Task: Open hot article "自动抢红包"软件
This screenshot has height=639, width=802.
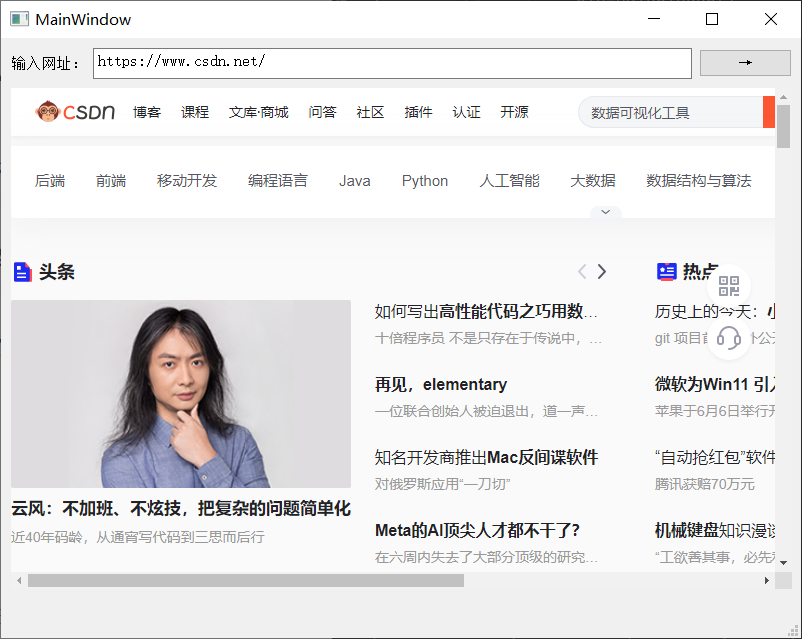Action: coord(715,457)
